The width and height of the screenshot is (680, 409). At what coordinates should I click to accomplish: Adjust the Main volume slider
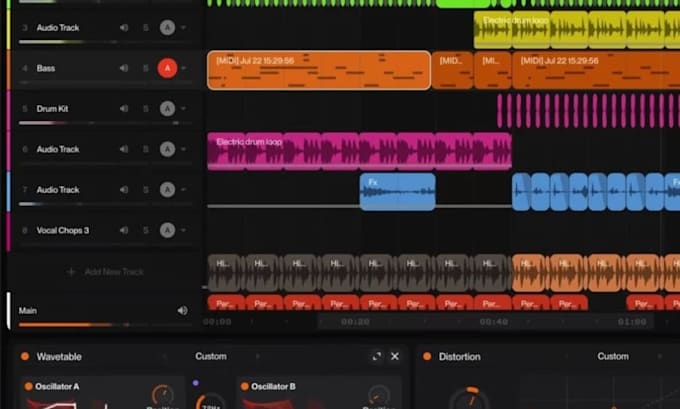(105, 324)
